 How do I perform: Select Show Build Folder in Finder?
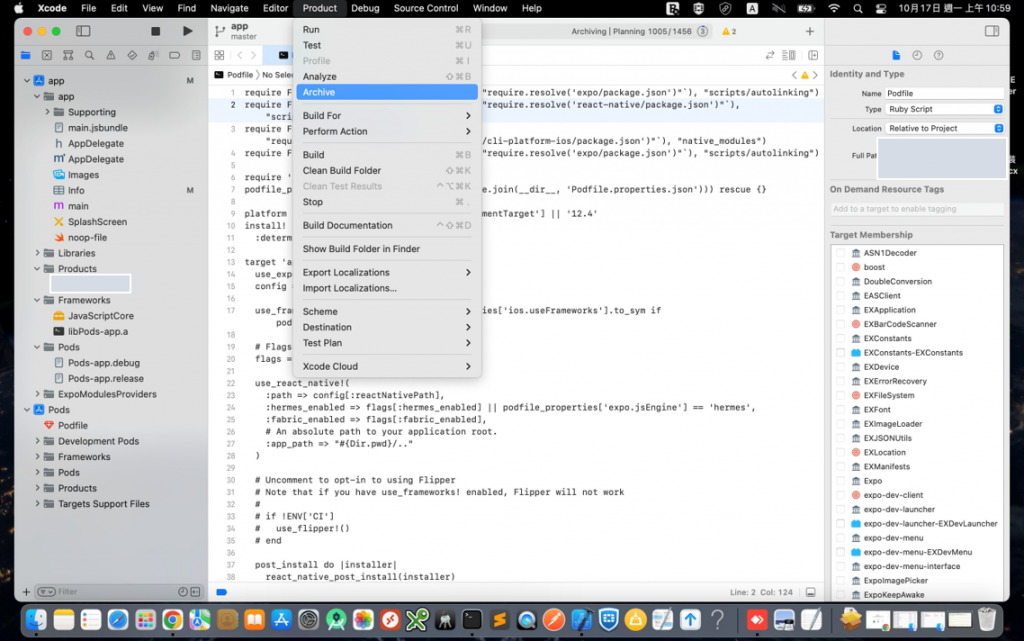tap(387, 249)
